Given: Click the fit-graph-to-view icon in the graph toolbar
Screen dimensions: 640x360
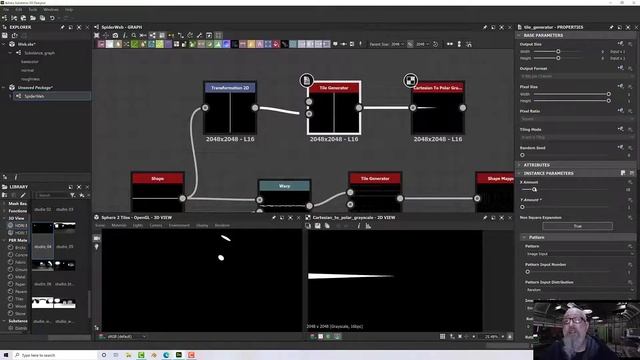Looking at the screenshot, I should point(97,36).
